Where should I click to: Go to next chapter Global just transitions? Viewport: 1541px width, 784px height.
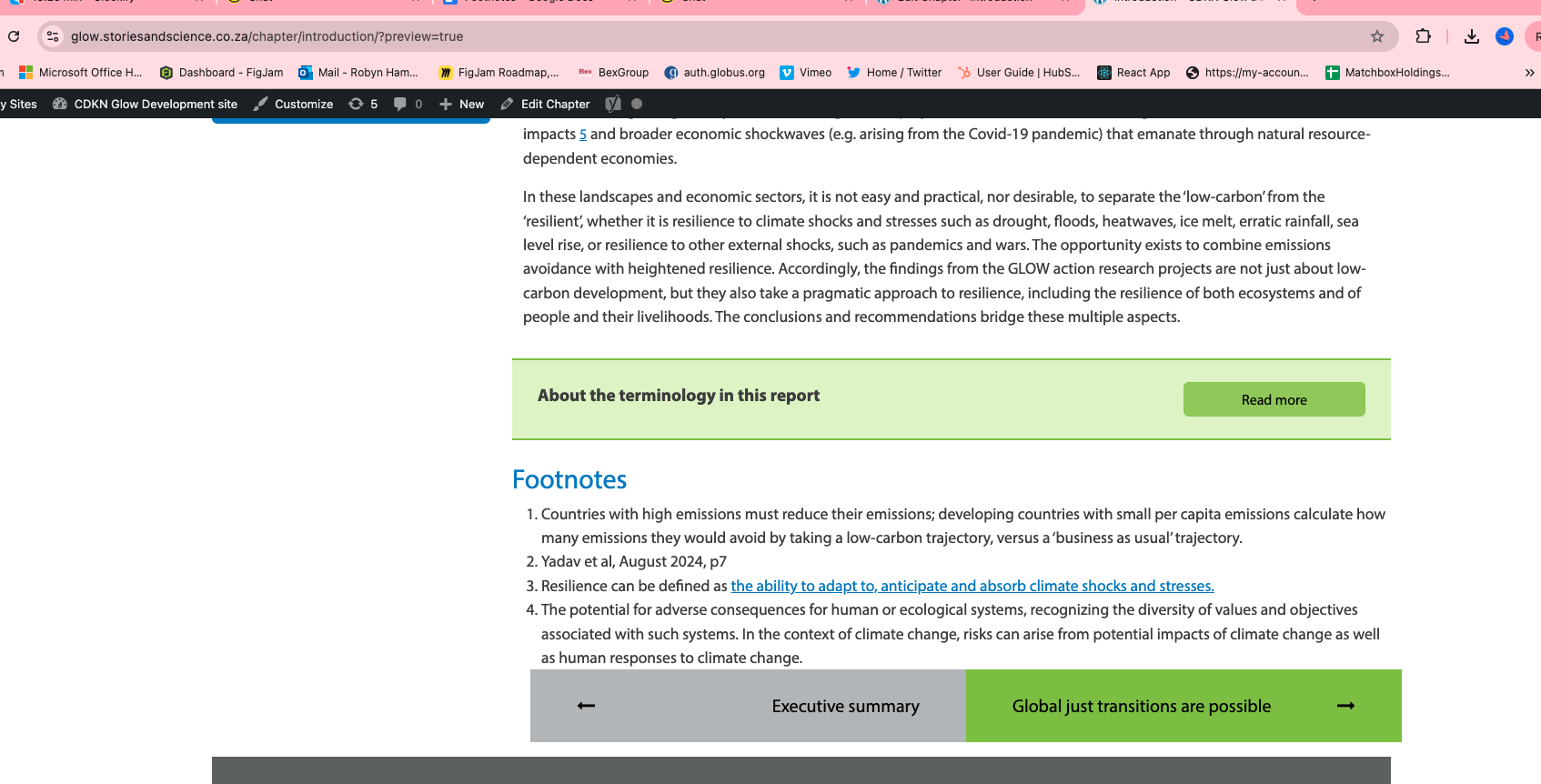1183,706
